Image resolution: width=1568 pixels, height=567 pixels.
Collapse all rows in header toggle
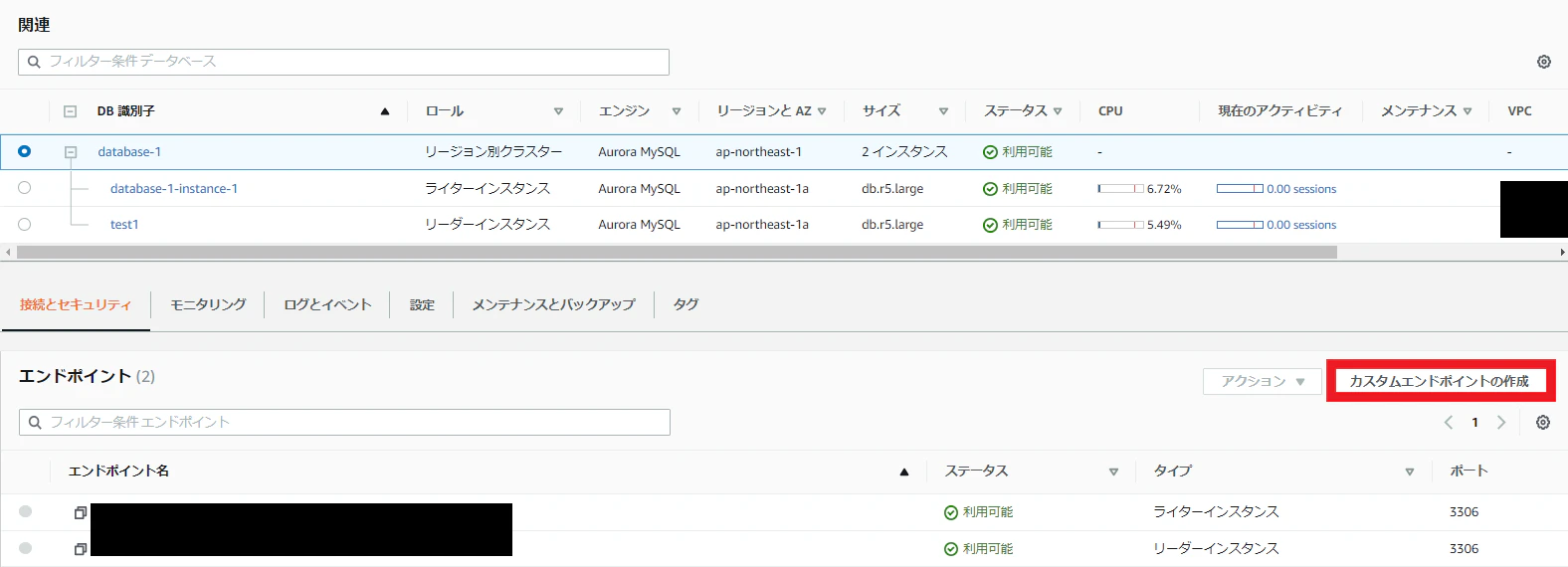(x=70, y=111)
